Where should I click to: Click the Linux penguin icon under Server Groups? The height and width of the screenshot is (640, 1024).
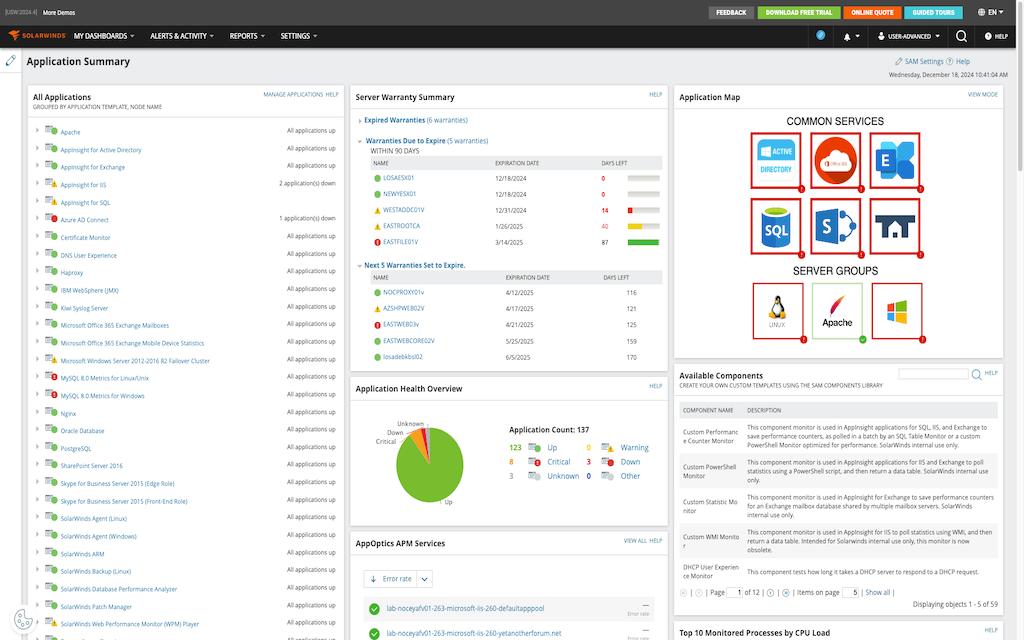tap(779, 311)
